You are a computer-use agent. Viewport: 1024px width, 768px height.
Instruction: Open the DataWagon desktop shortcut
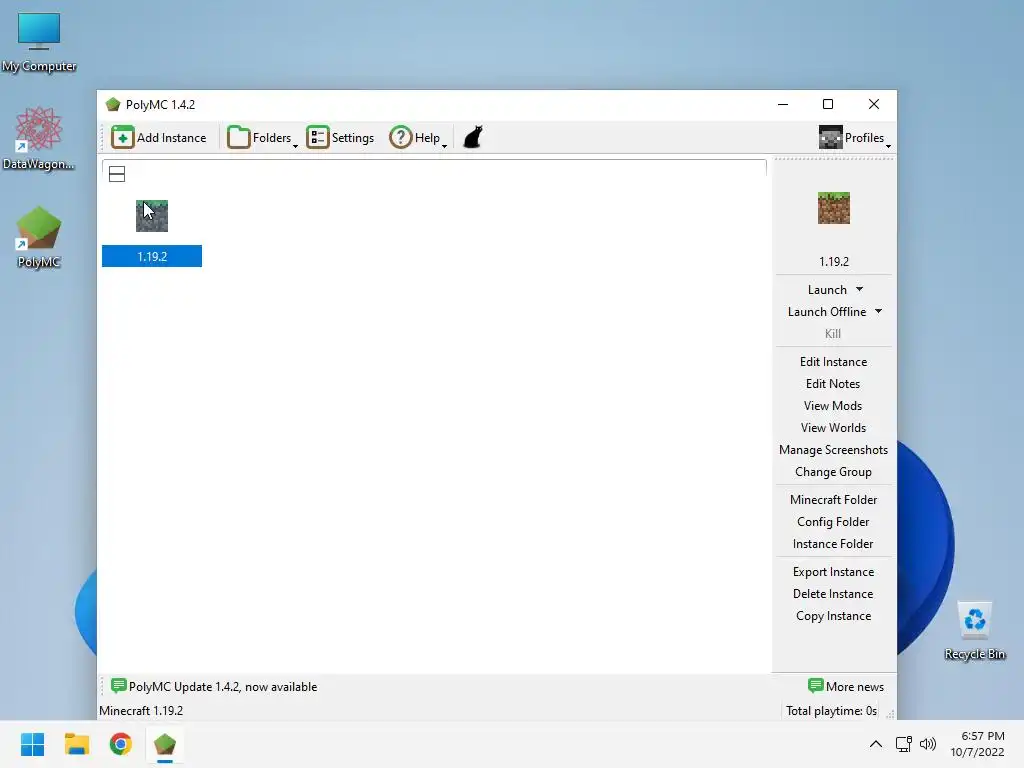[x=39, y=138]
